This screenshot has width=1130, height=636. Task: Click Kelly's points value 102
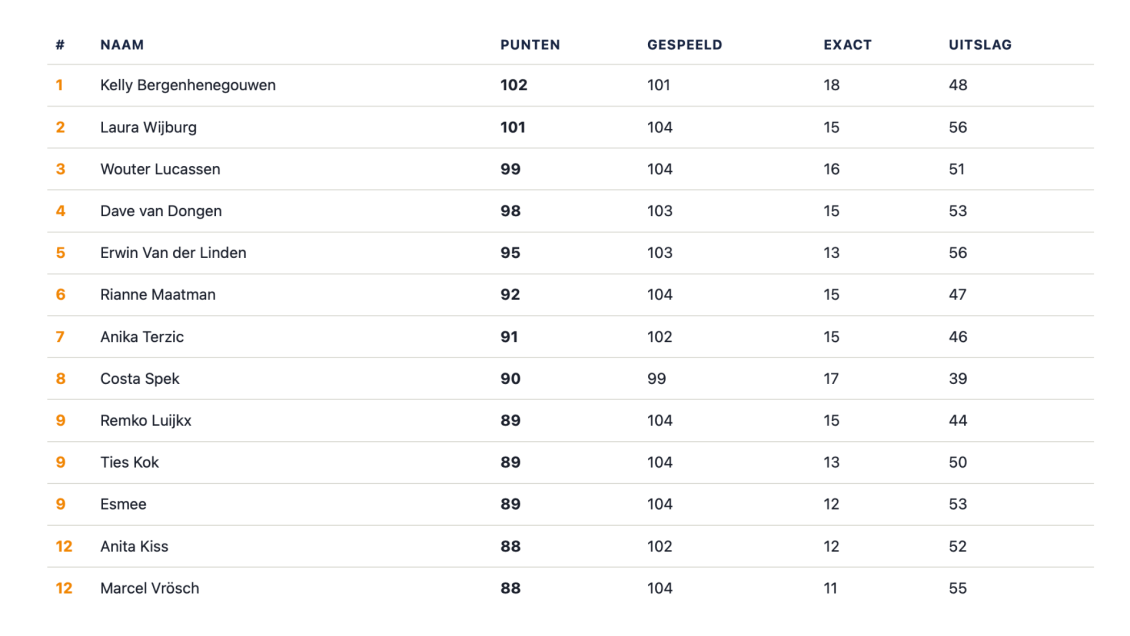pyautogui.click(x=514, y=85)
